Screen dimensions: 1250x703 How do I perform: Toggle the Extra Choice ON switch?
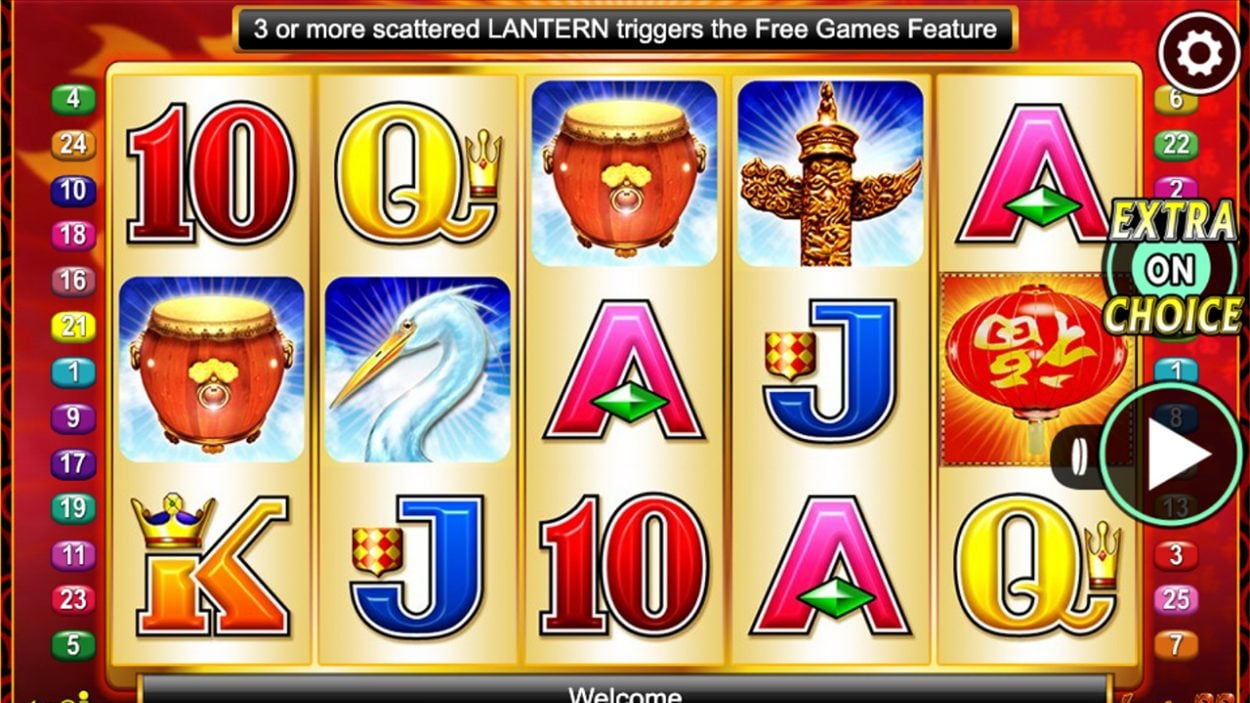[x=1171, y=268]
